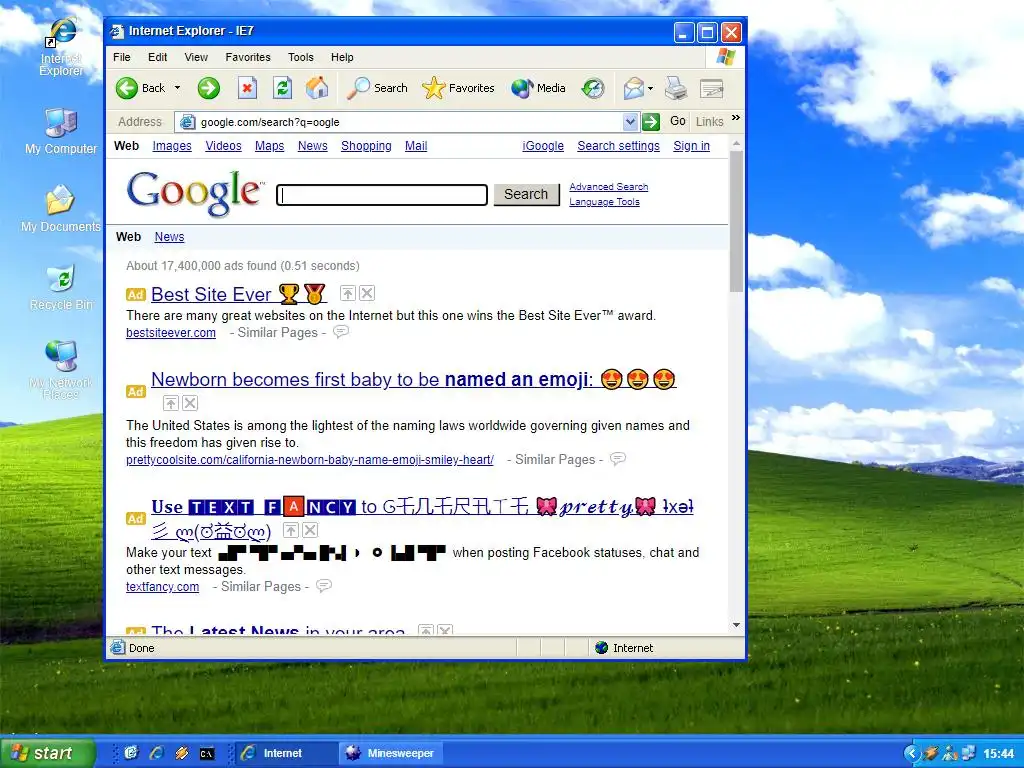Remove the Best Site Ever result

368,293
